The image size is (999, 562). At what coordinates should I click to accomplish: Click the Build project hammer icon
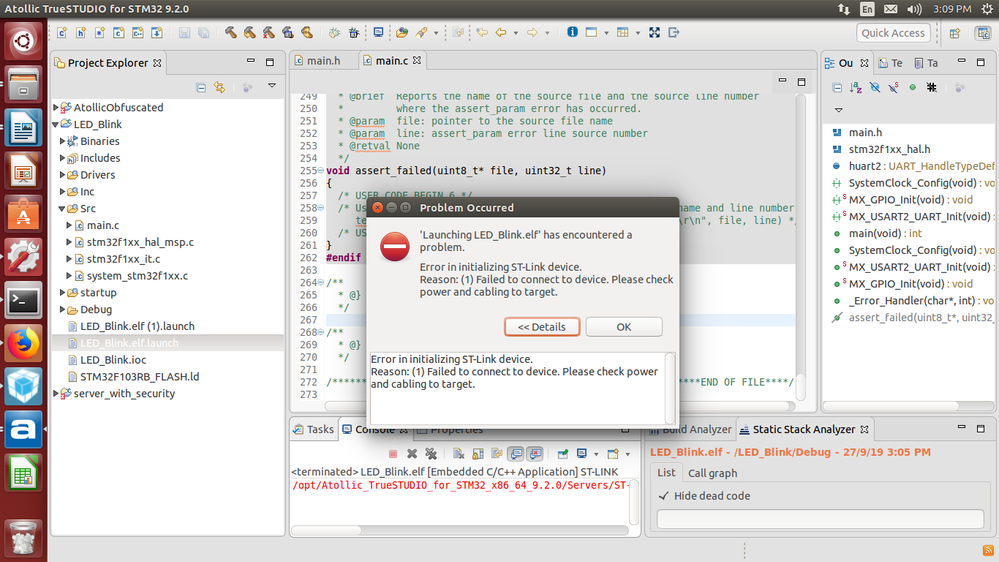231,32
